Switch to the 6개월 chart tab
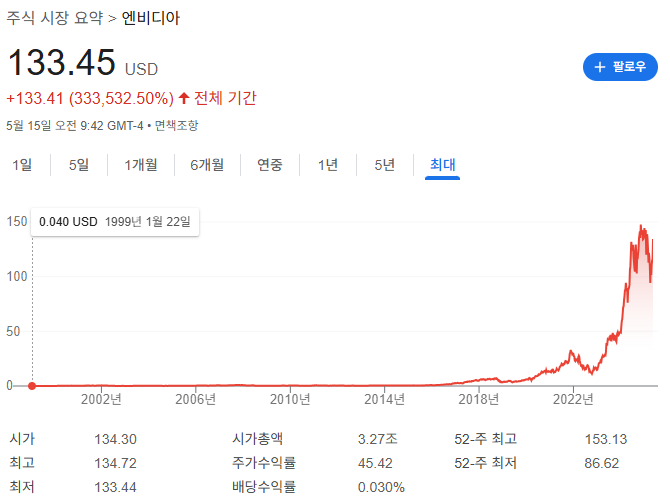 pos(207,165)
